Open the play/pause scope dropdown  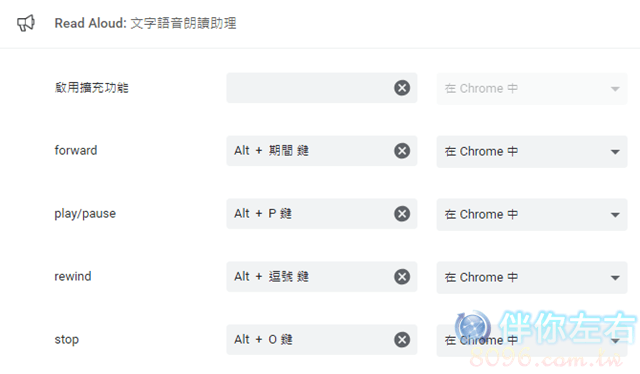532,214
